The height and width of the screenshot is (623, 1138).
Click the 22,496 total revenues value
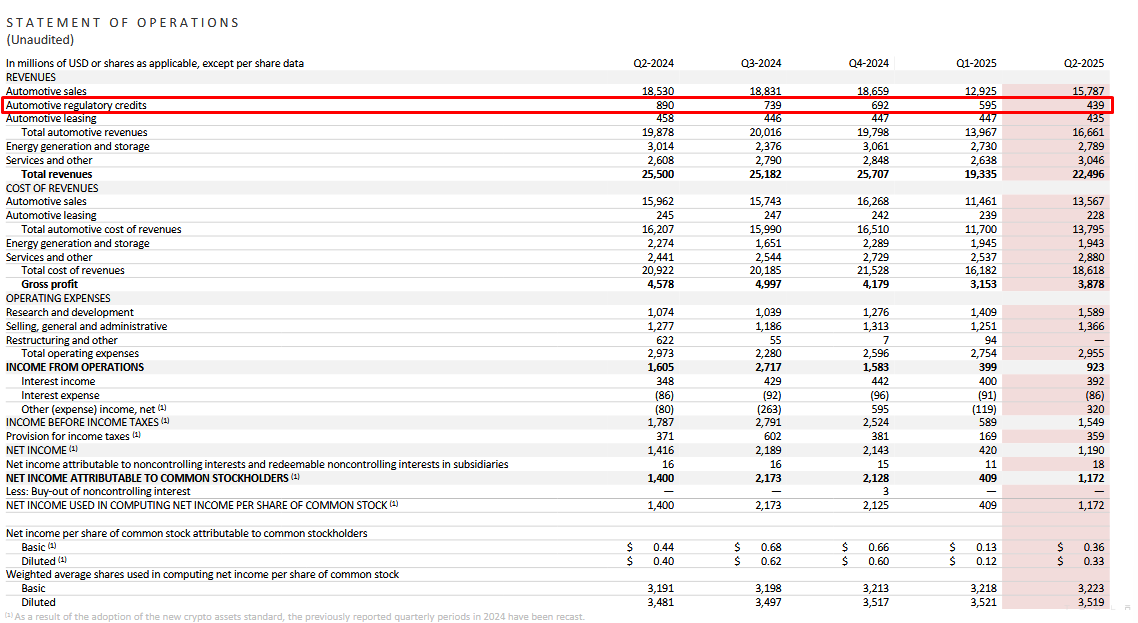click(1088, 174)
